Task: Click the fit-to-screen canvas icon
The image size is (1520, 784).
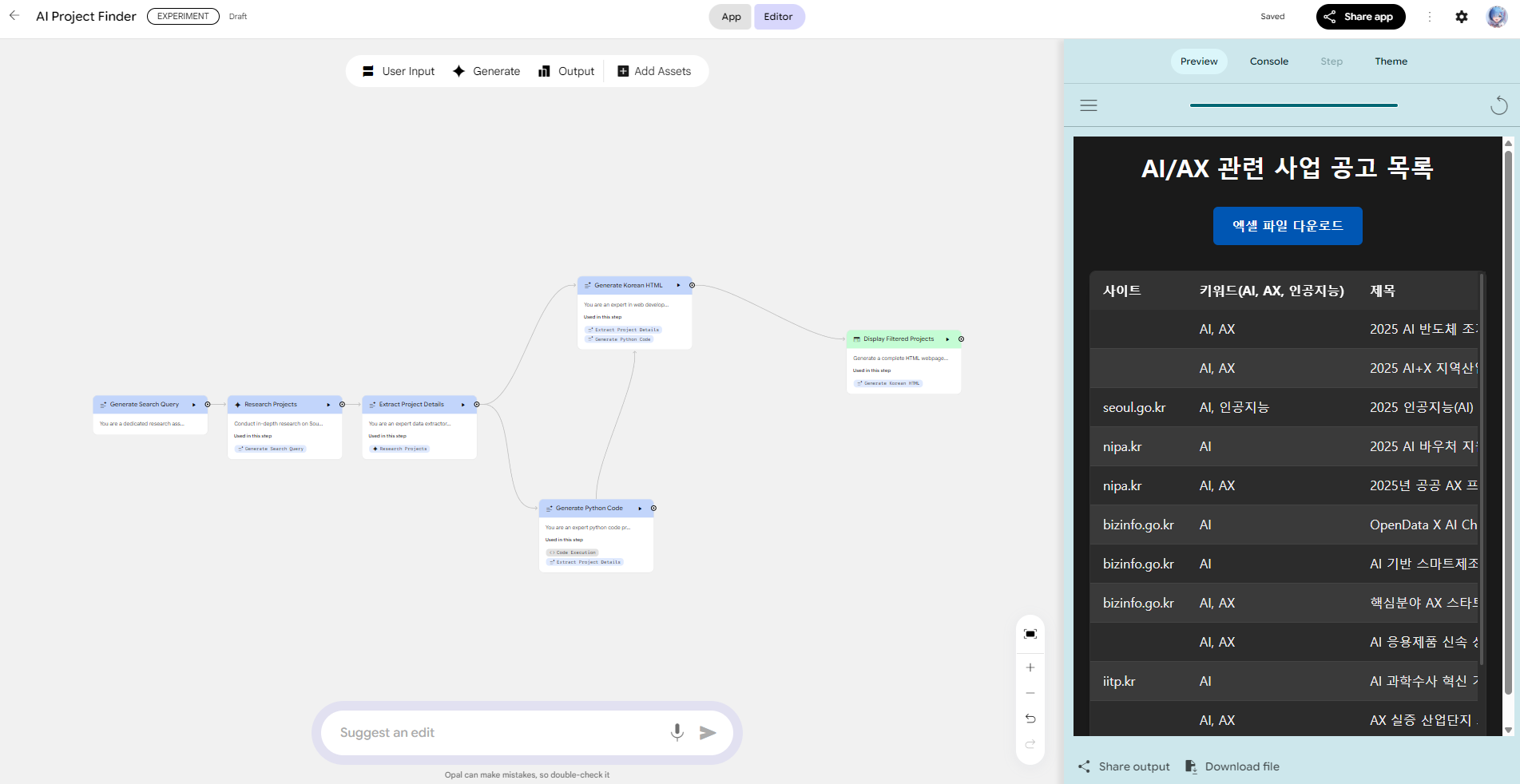Action: pyautogui.click(x=1030, y=634)
